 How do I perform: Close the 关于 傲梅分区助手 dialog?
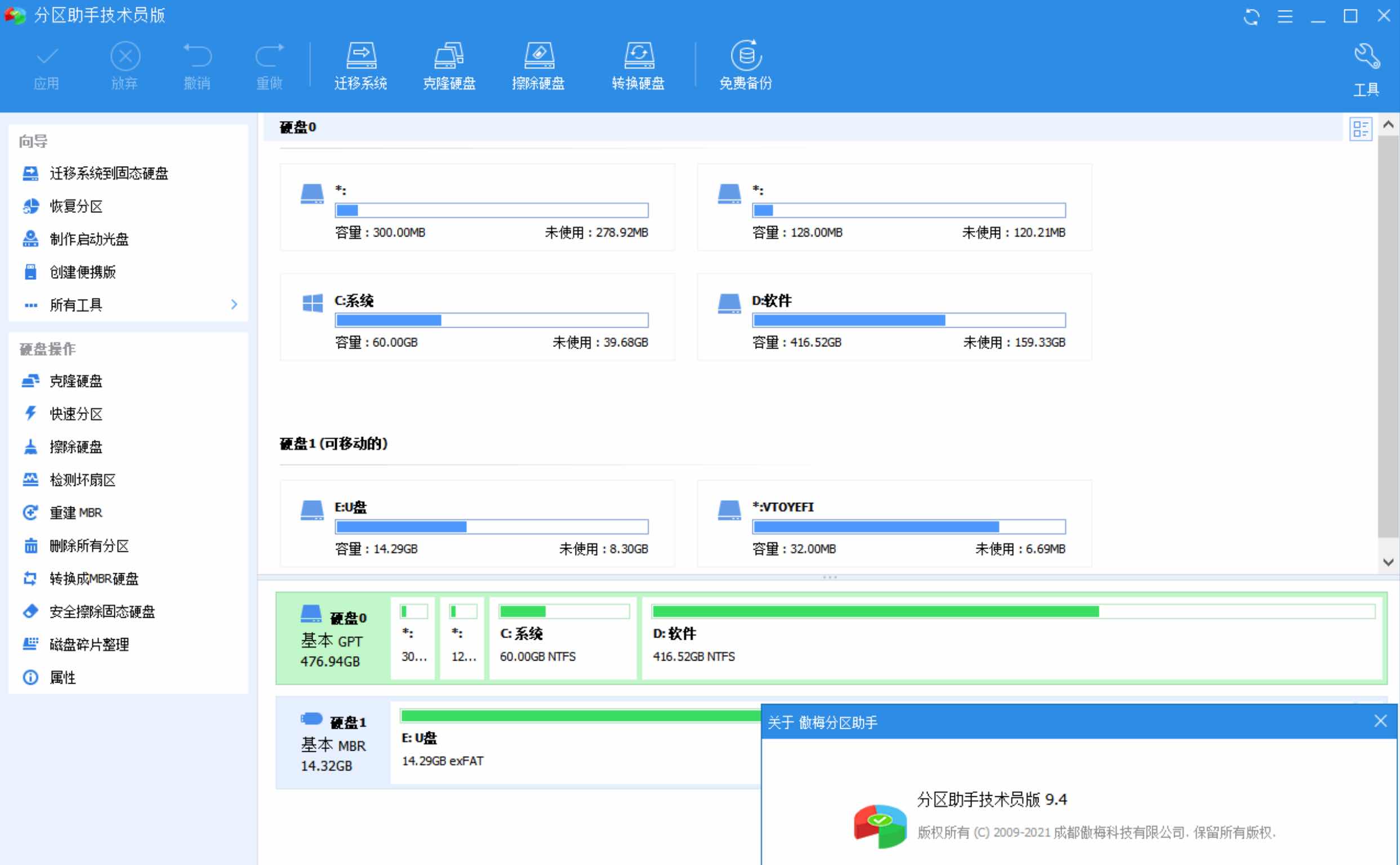coord(1380,721)
